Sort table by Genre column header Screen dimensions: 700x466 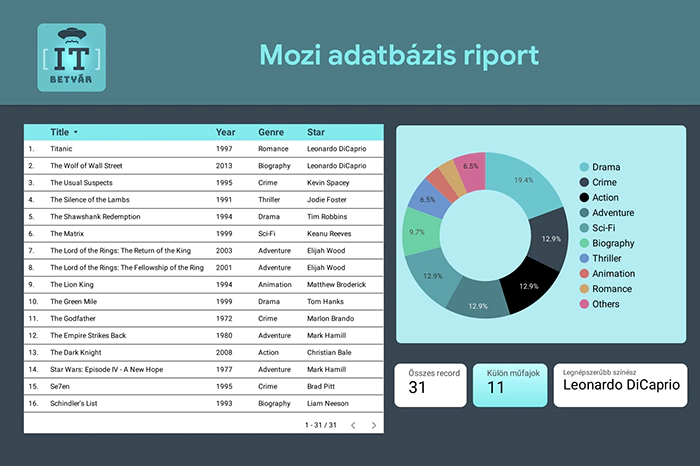pyautogui.click(x=271, y=132)
